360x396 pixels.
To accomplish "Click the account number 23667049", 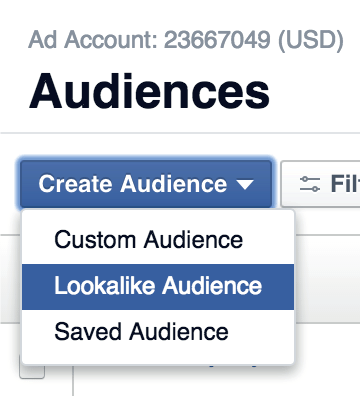I will tap(217, 40).
